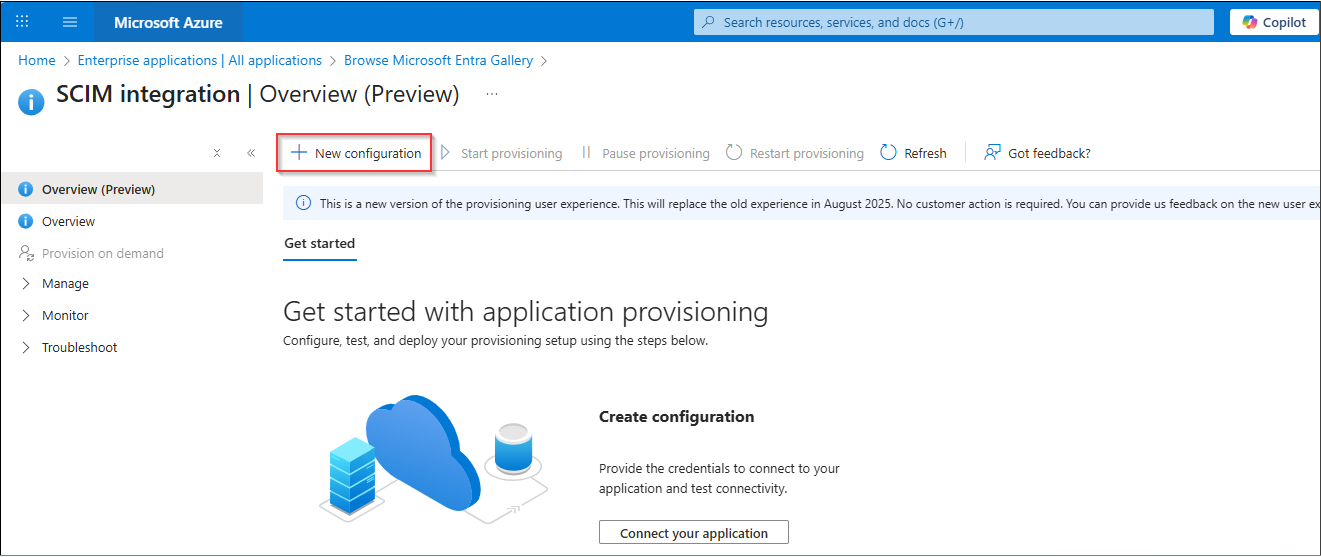Open the hamburger portal menu

pos(69,22)
